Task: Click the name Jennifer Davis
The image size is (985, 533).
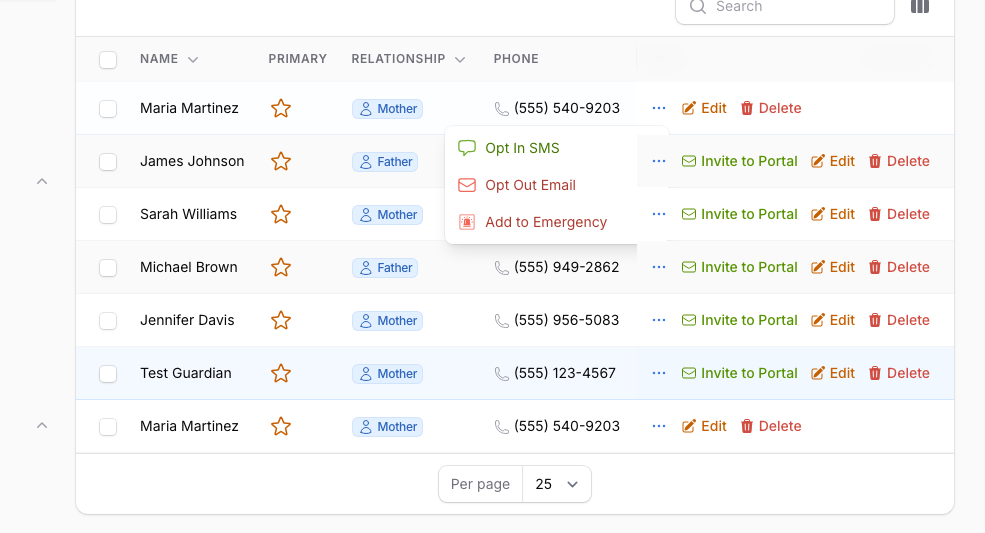Action: (187, 320)
